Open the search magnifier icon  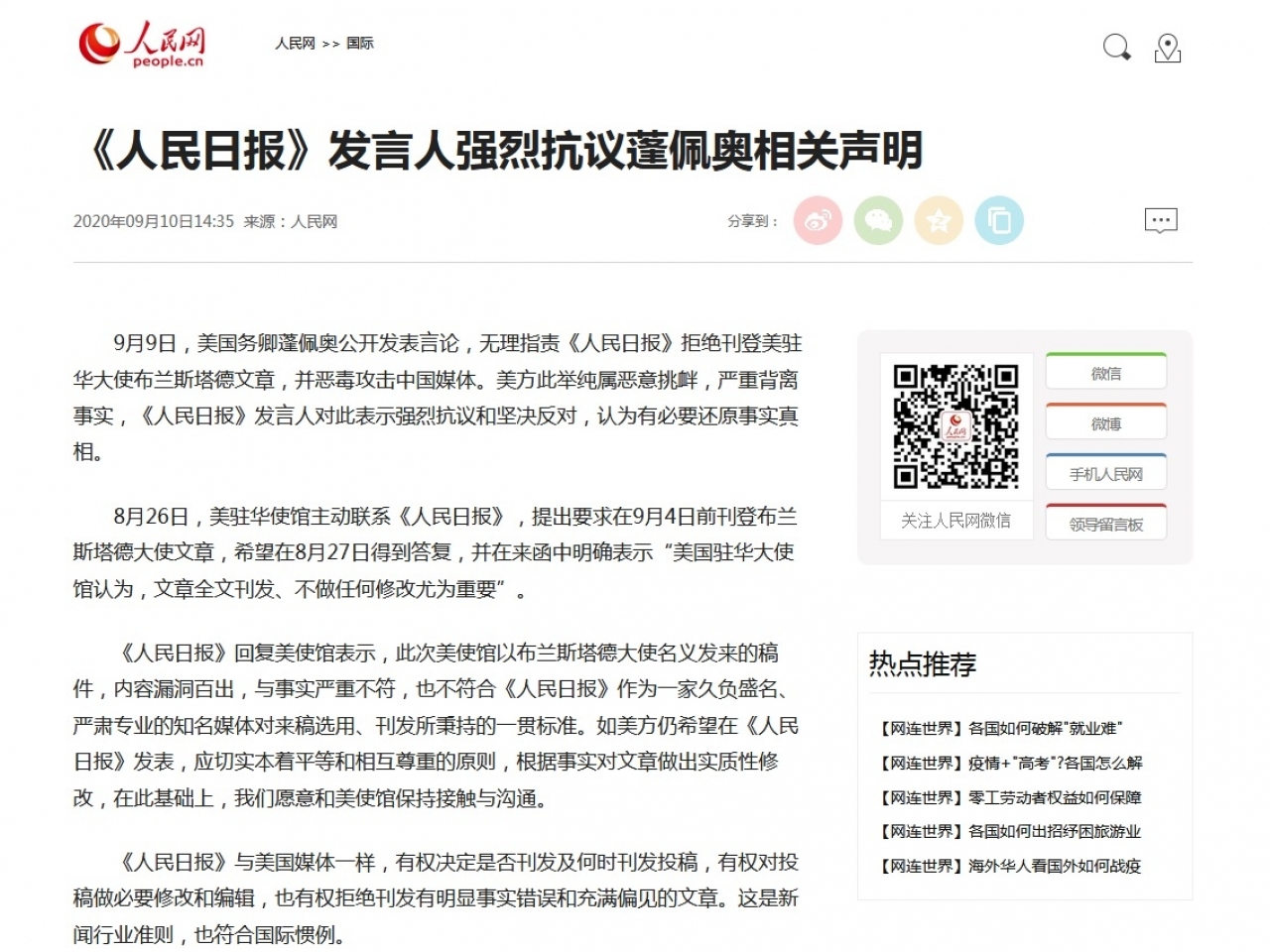pyautogui.click(x=1117, y=47)
